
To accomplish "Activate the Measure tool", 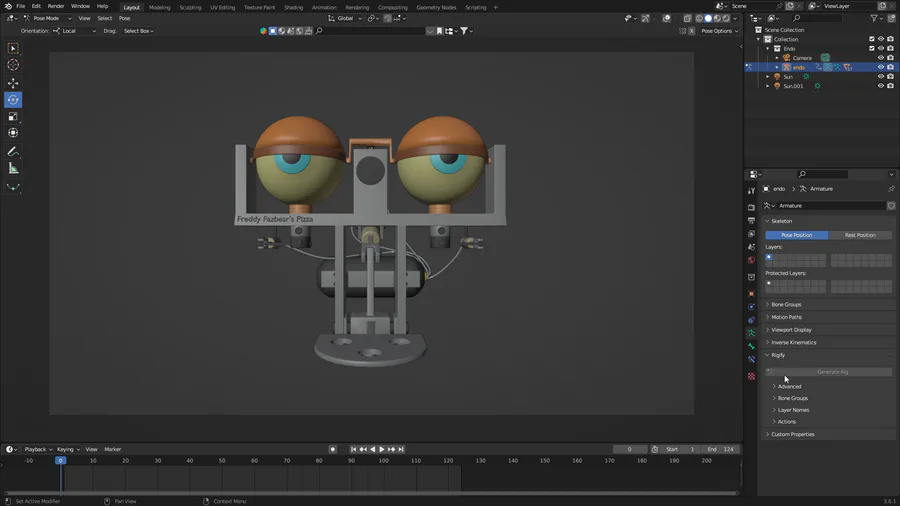I will pyautogui.click(x=13, y=168).
